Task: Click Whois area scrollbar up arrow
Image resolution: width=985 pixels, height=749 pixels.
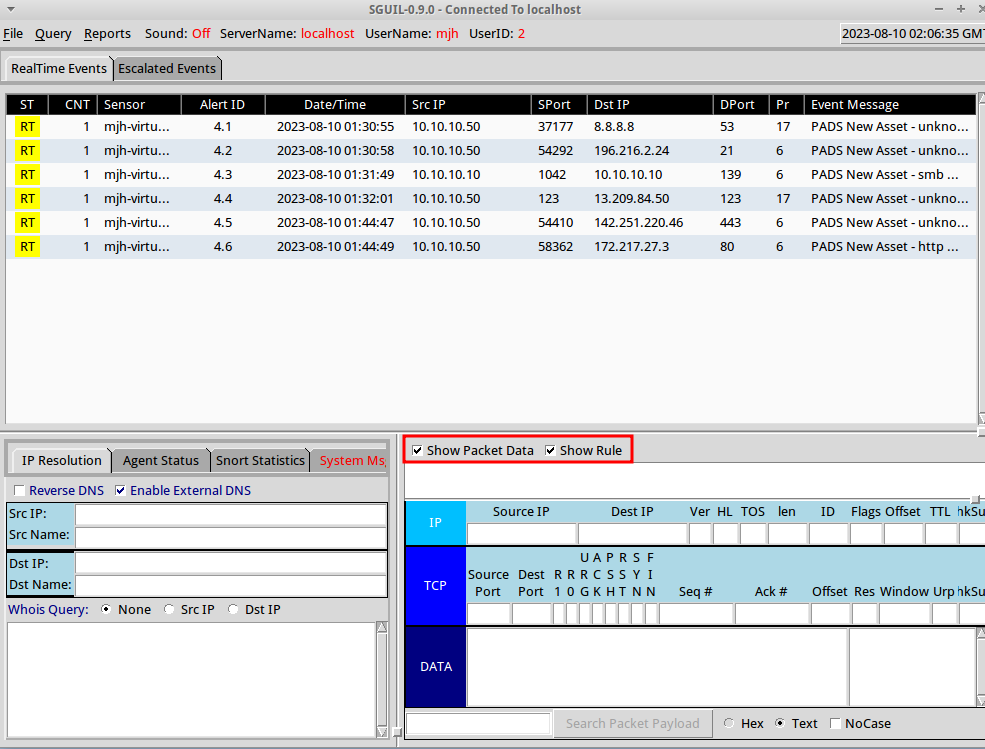Action: pos(382,627)
